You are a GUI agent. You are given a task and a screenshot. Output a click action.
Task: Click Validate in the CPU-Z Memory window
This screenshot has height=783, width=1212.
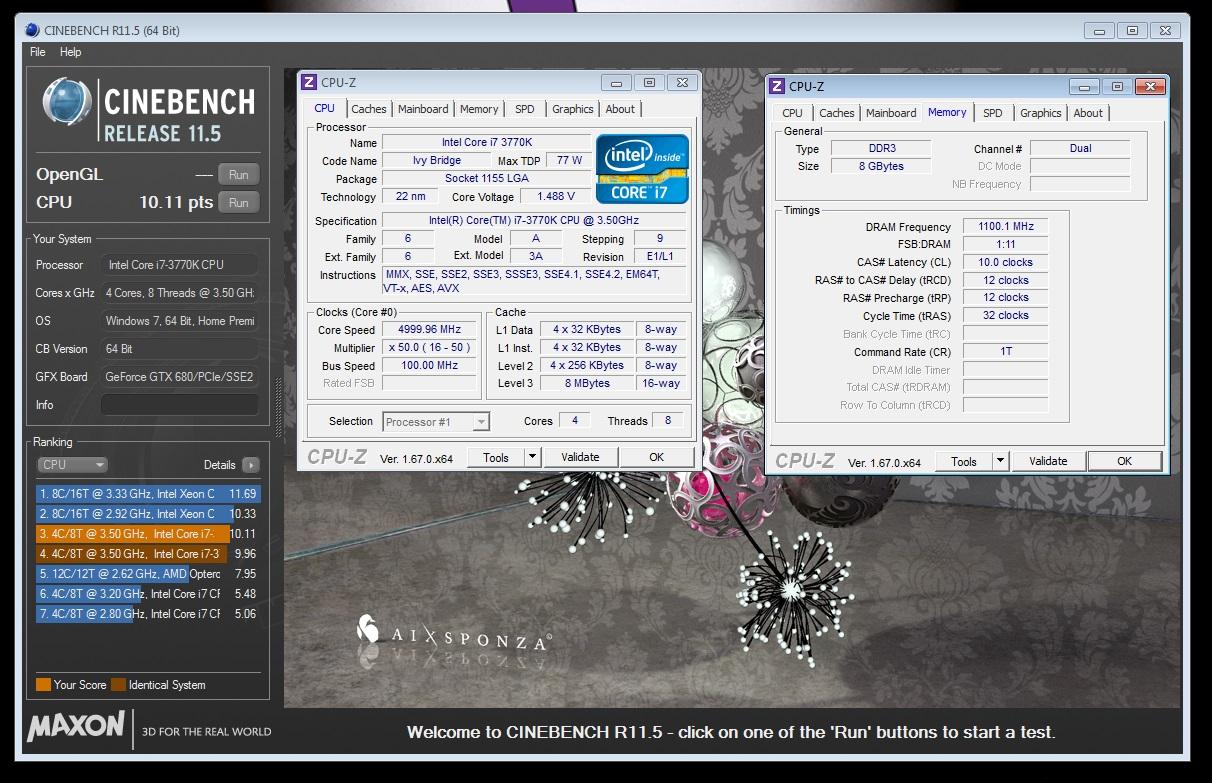[1048, 461]
